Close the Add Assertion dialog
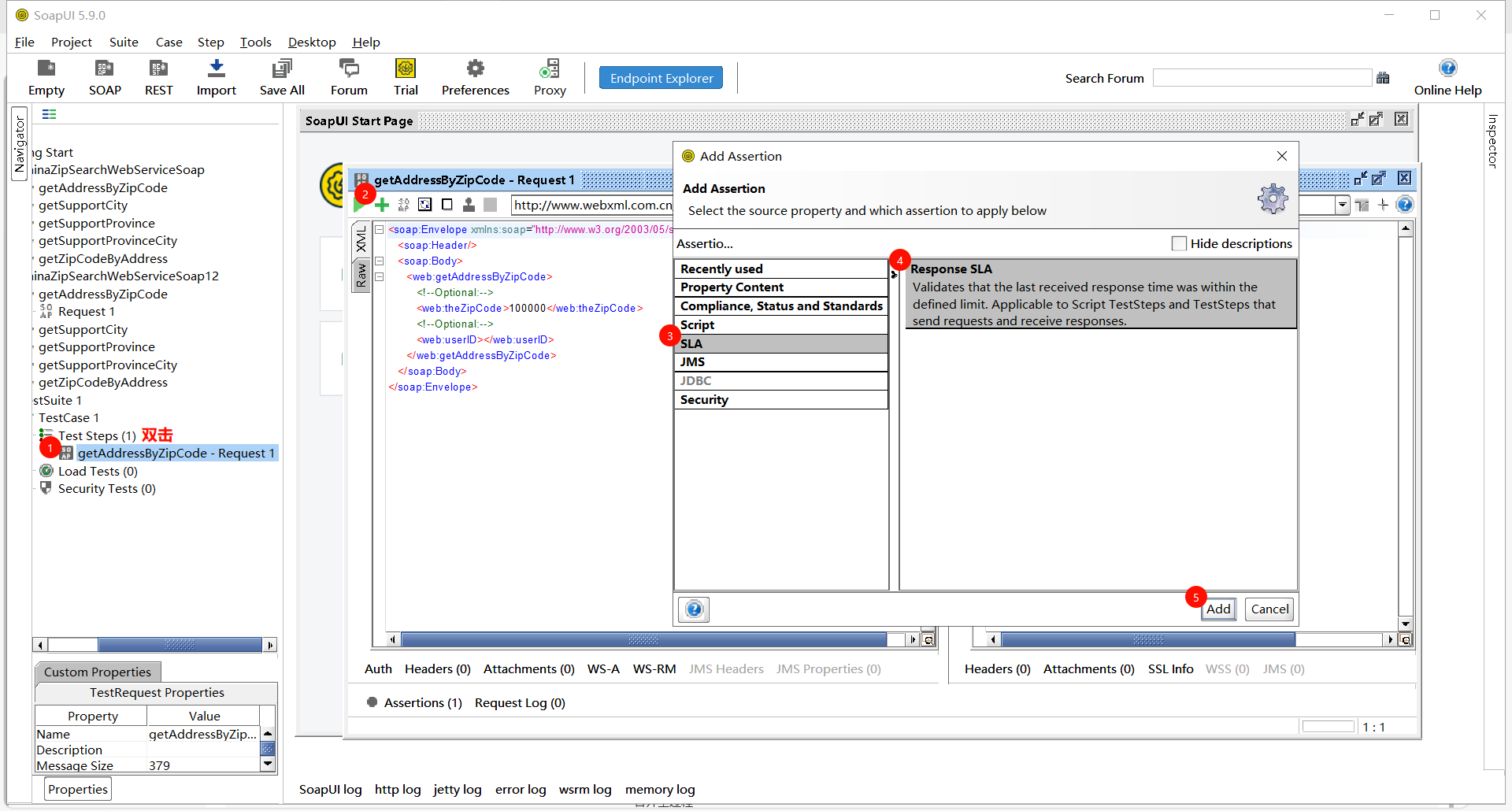This screenshot has height=811, width=1512. 1282,156
